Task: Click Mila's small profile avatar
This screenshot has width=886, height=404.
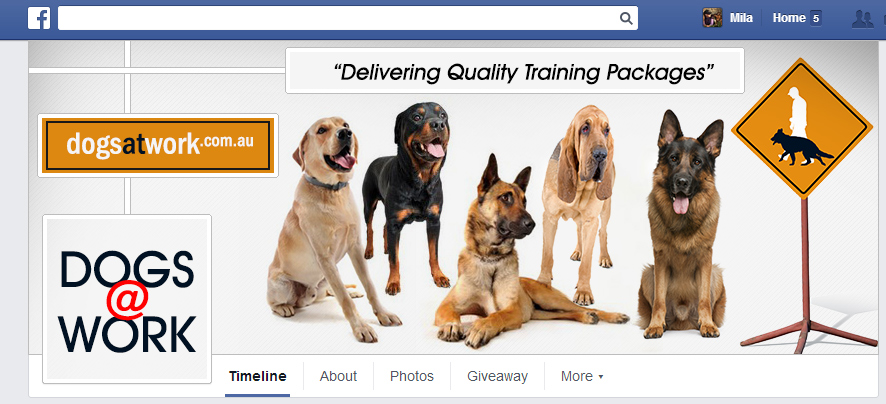Action: (x=712, y=18)
